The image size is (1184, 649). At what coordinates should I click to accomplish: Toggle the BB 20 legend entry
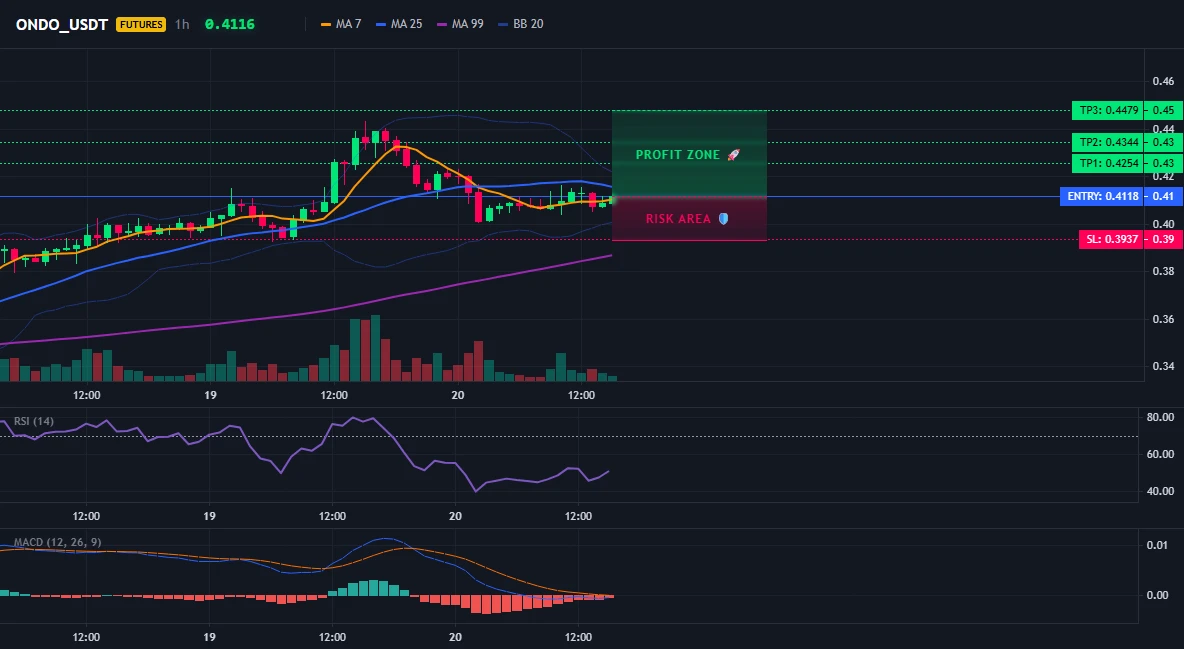click(x=521, y=24)
